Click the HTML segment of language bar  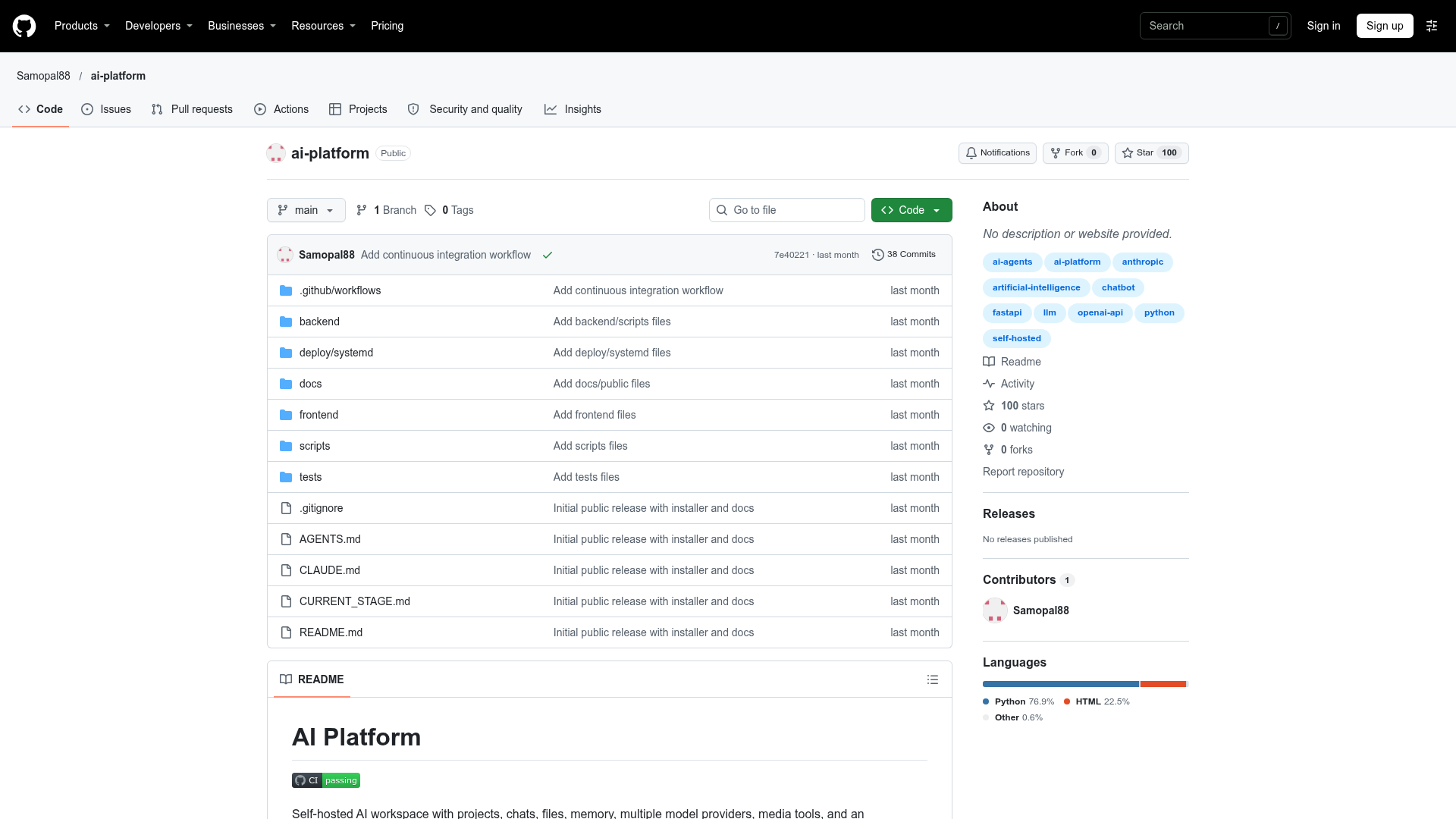1163,684
